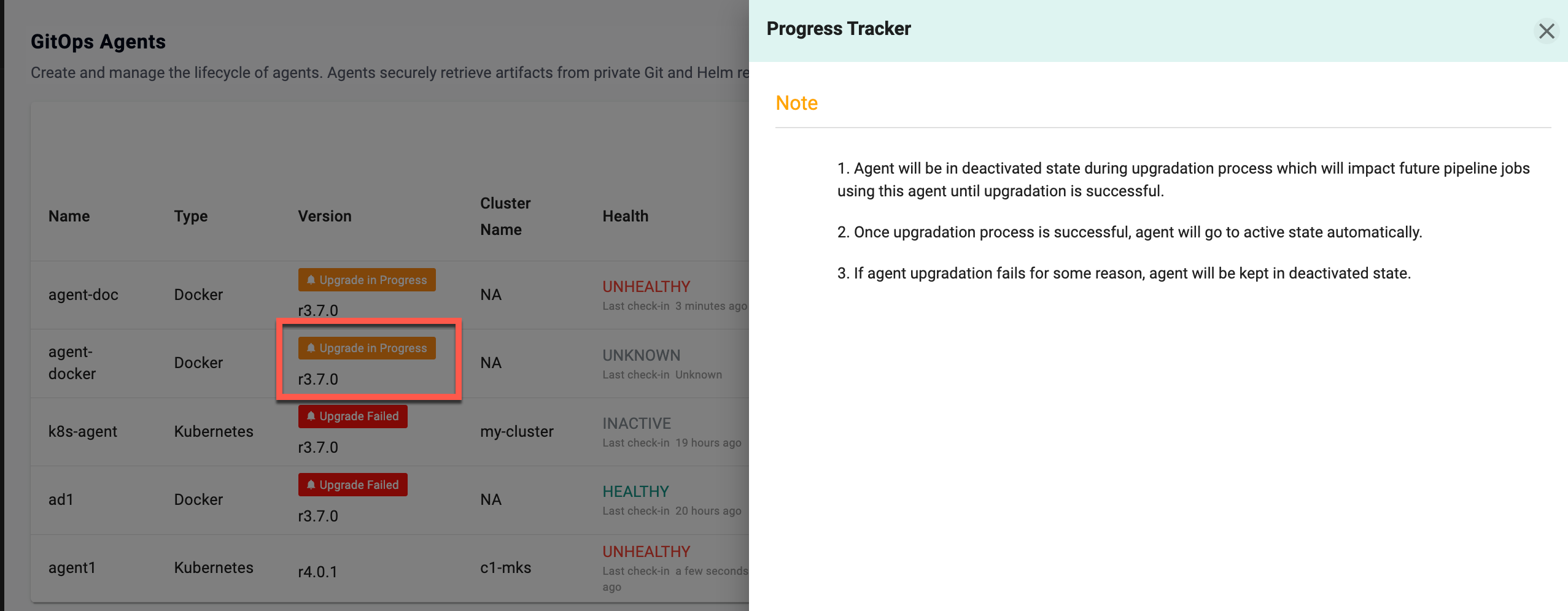1568x611 pixels.
Task: Click the INACTIVE health status of k8s-agent
Action: (x=637, y=423)
